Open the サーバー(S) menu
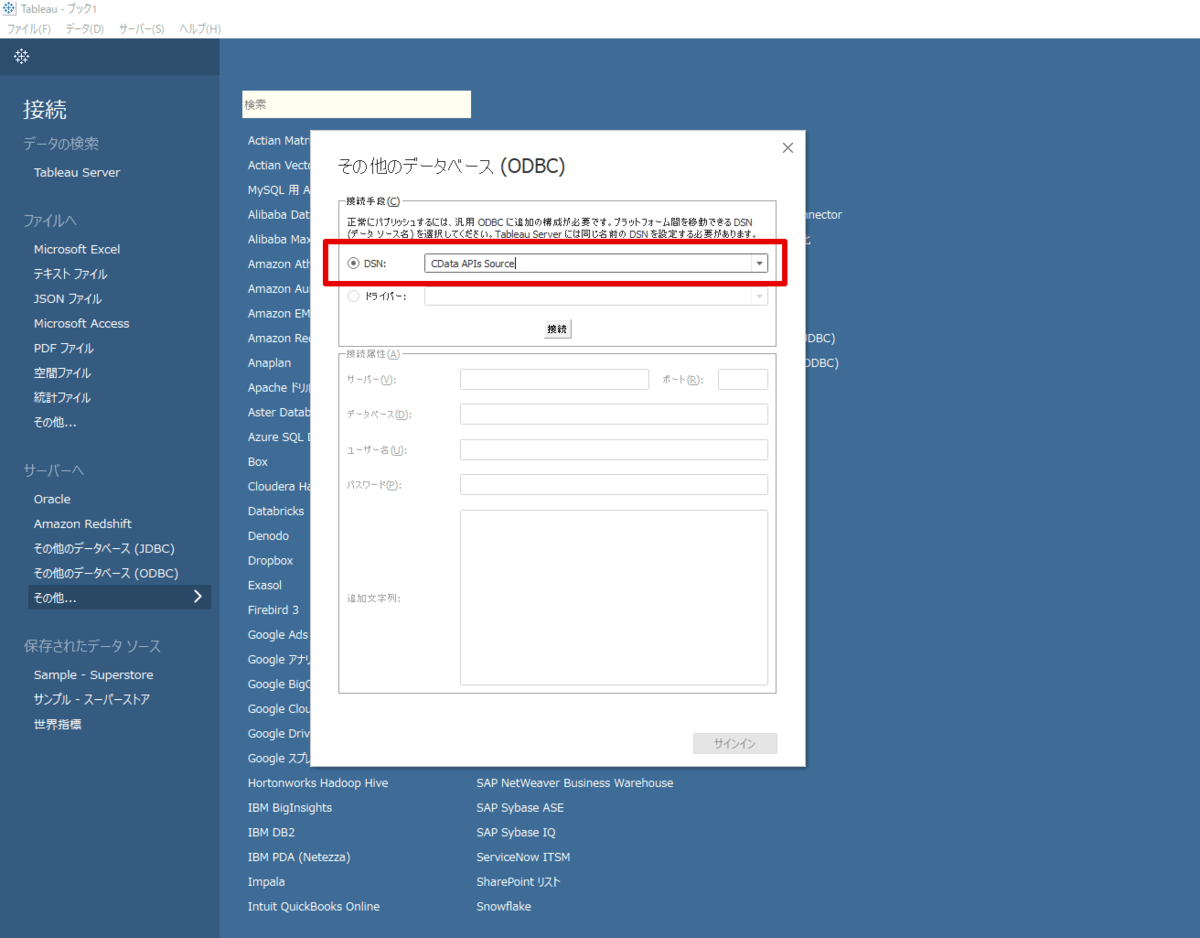The image size is (1200, 938). tap(141, 29)
